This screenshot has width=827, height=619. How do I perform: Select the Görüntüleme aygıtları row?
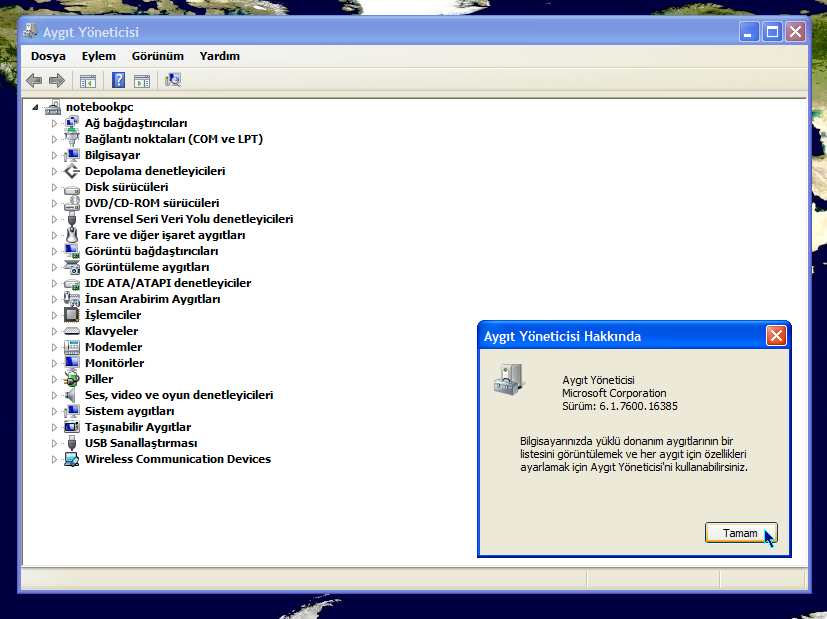(147, 267)
